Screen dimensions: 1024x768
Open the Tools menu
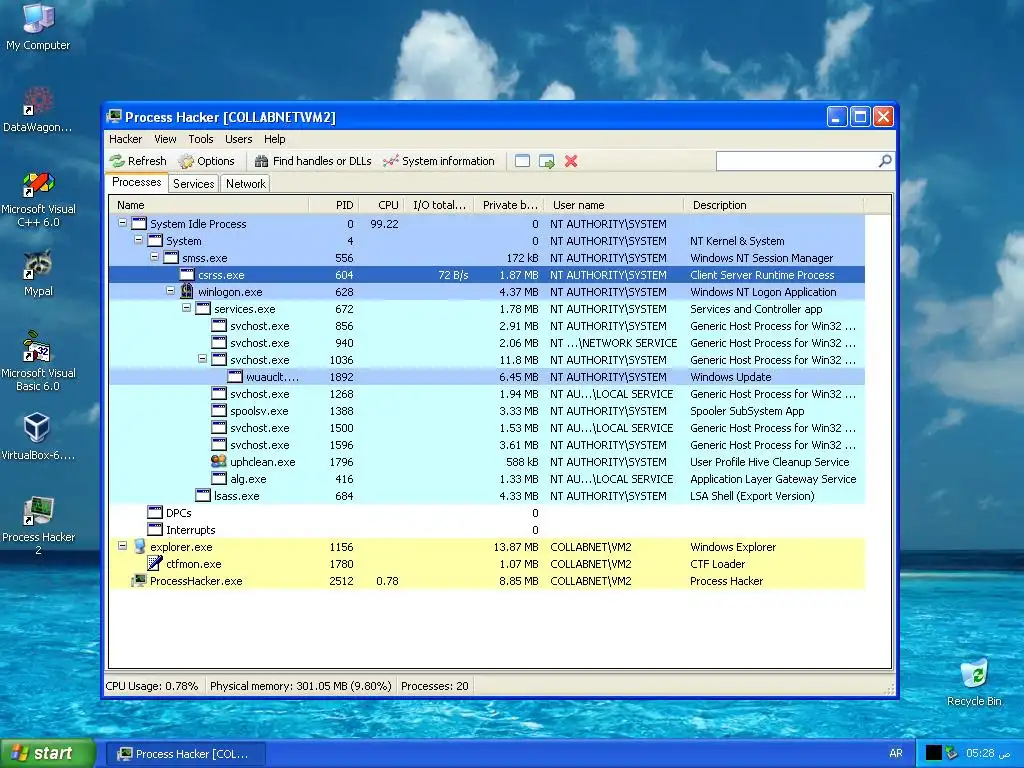tap(200, 139)
